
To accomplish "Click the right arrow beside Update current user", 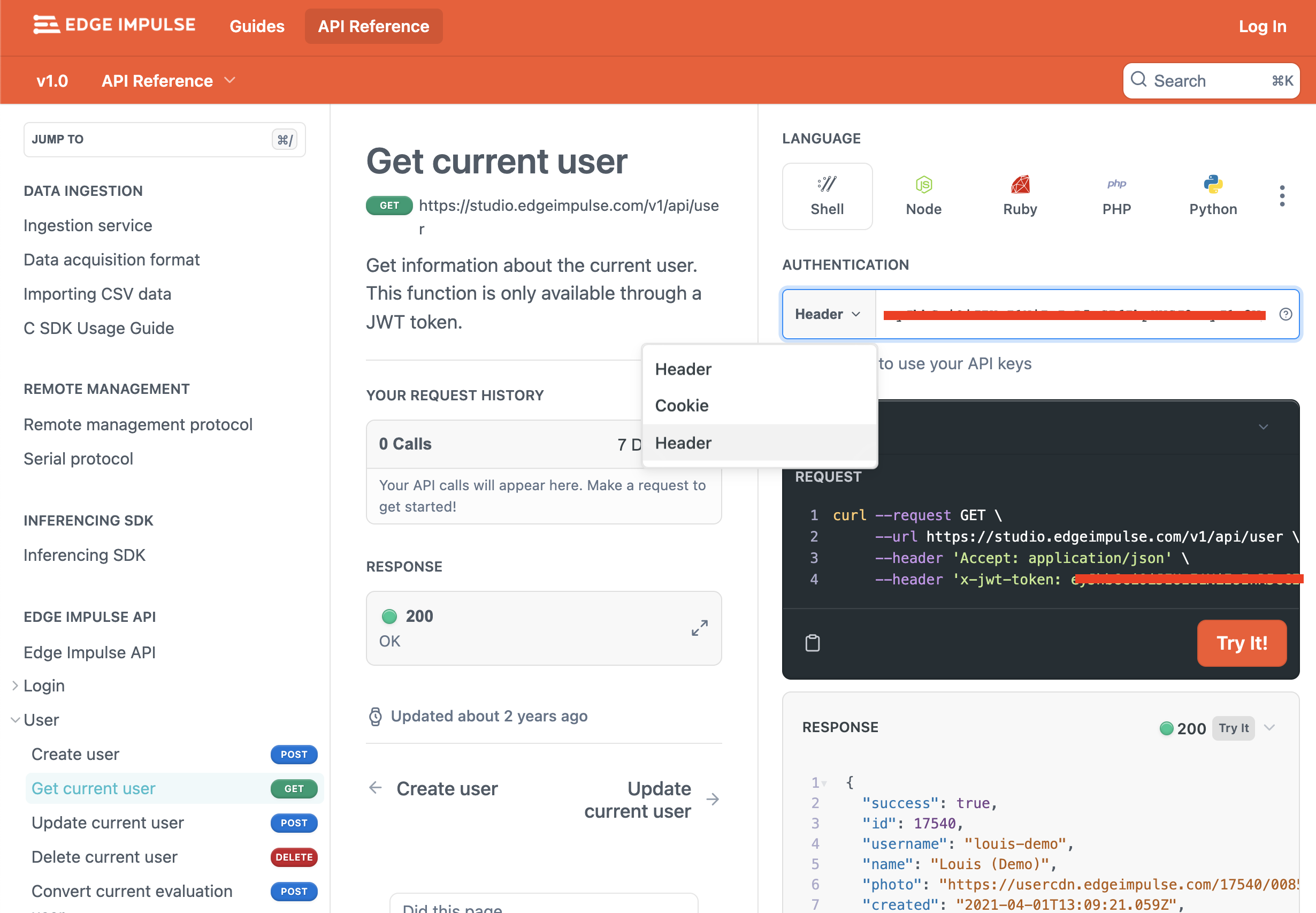I will pos(713,799).
